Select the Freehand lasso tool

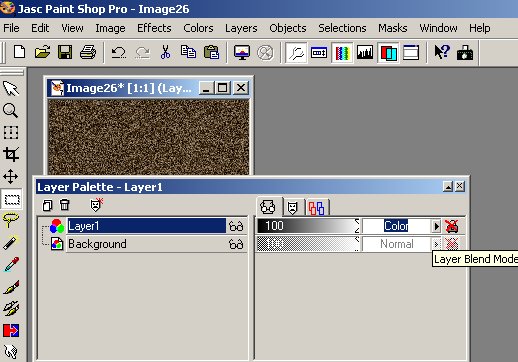tap(11, 220)
